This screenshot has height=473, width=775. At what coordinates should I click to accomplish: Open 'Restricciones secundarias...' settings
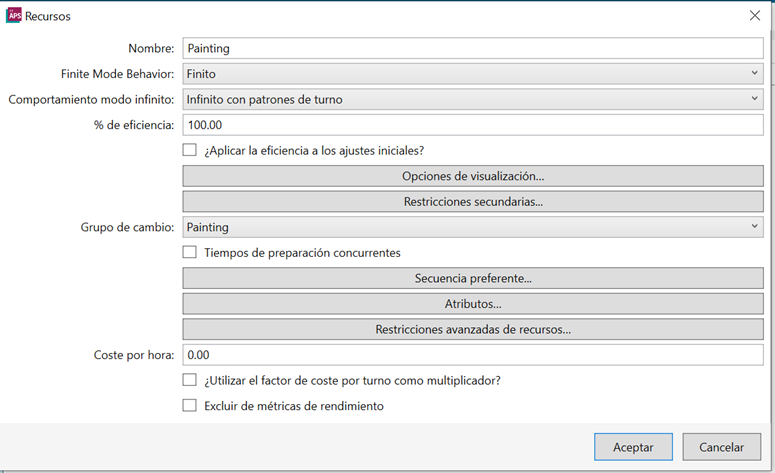473,202
